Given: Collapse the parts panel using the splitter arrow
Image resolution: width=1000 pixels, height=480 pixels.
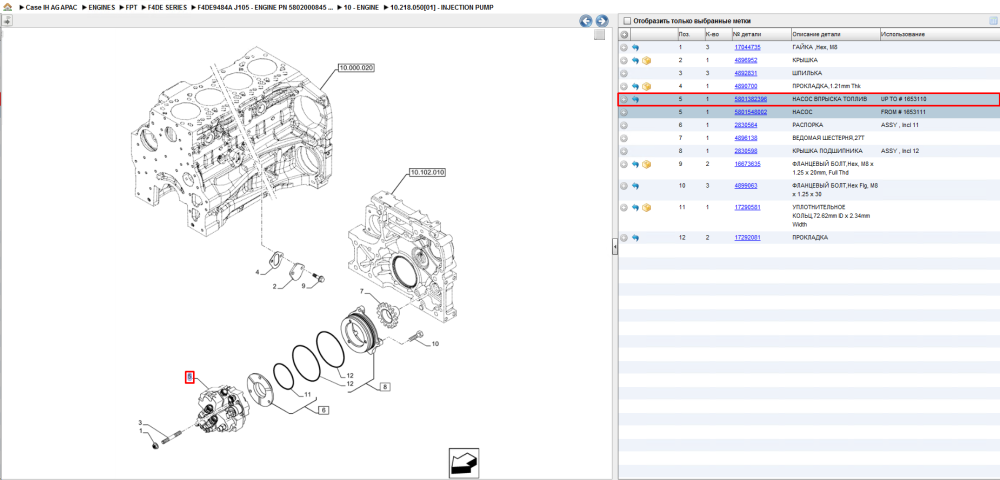Looking at the screenshot, I should click(615, 245).
